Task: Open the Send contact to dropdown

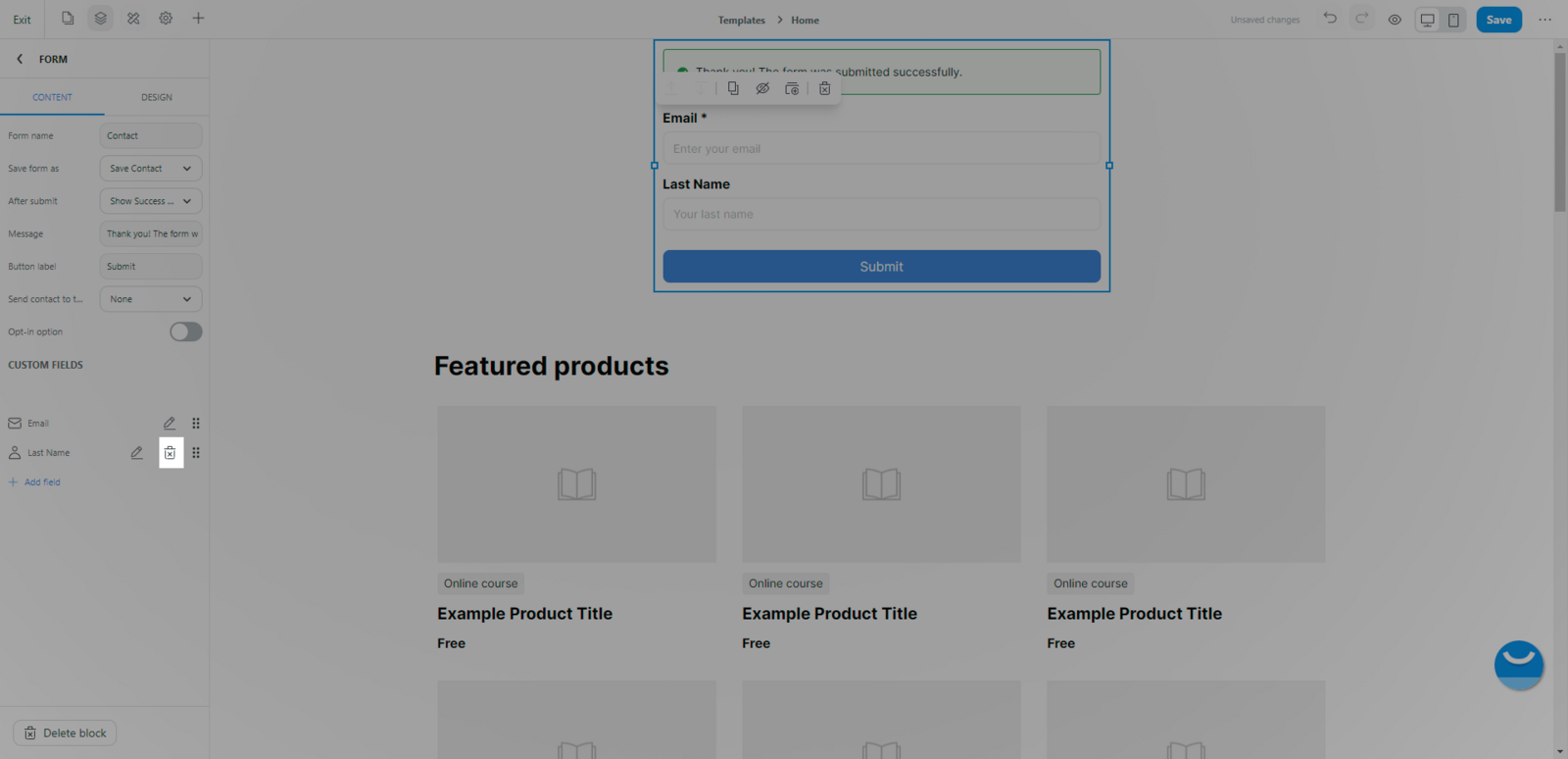Action: click(x=151, y=299)
